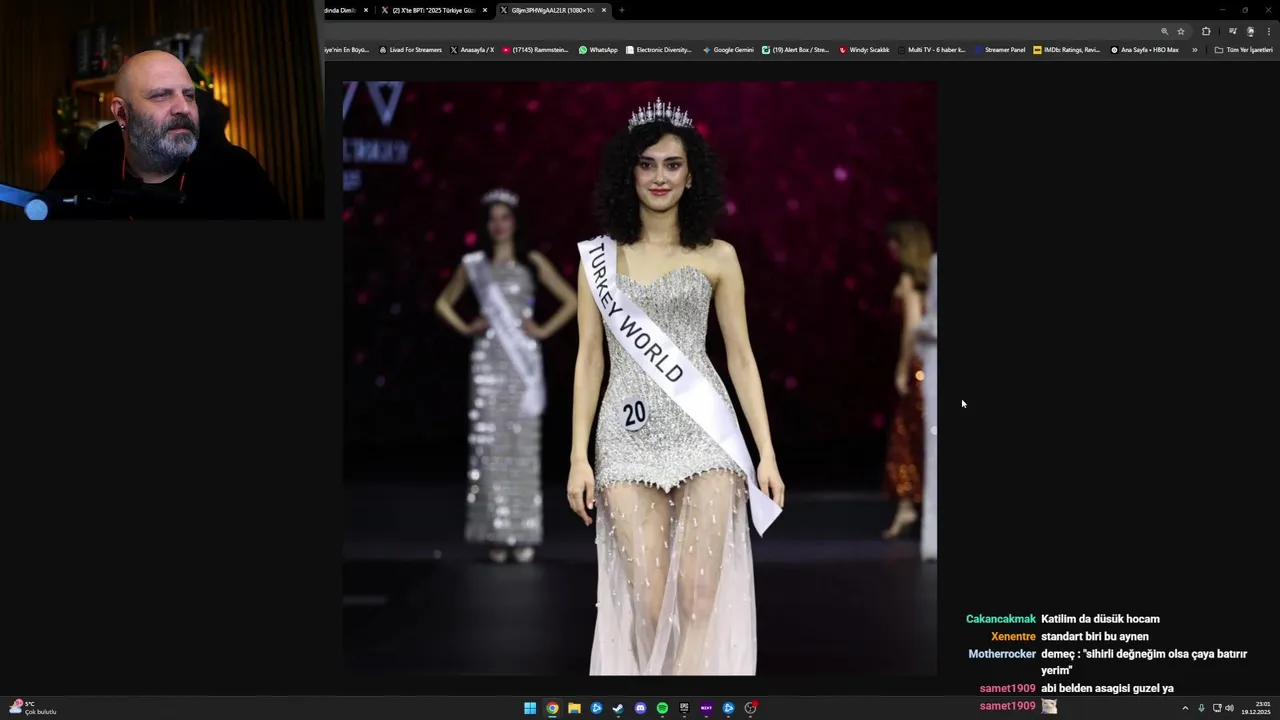
Task: Open the IMDb: Ratings, Revi... bookmark
Action: (1066, 49)
